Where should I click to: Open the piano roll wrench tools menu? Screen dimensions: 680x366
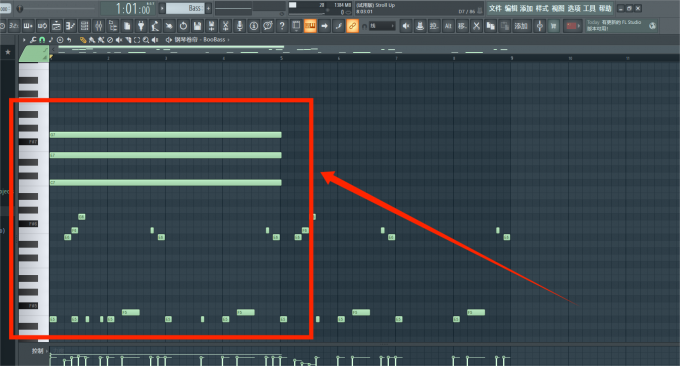pyautogui.click(x=33, y=39)
